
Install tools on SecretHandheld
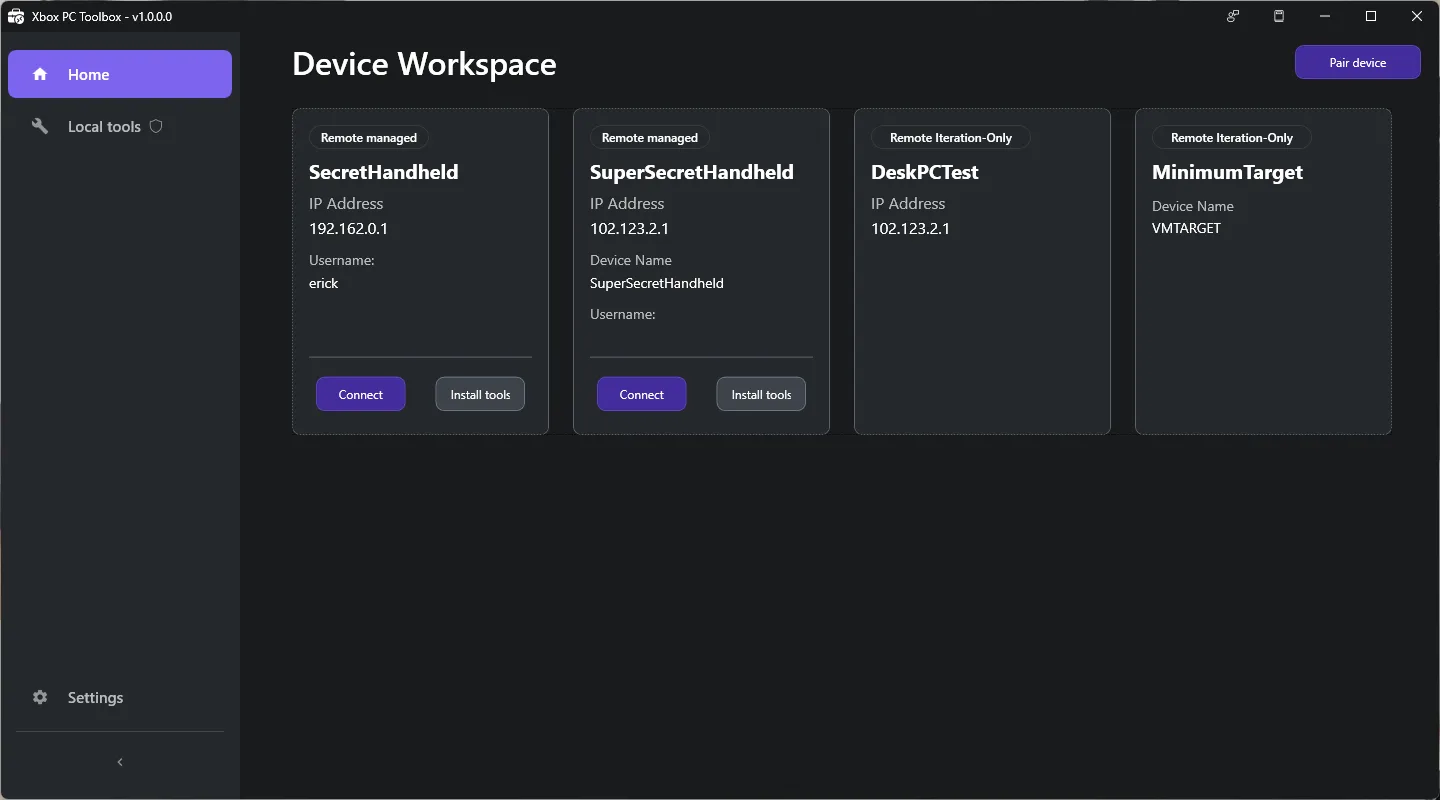(x=480, y=394)
